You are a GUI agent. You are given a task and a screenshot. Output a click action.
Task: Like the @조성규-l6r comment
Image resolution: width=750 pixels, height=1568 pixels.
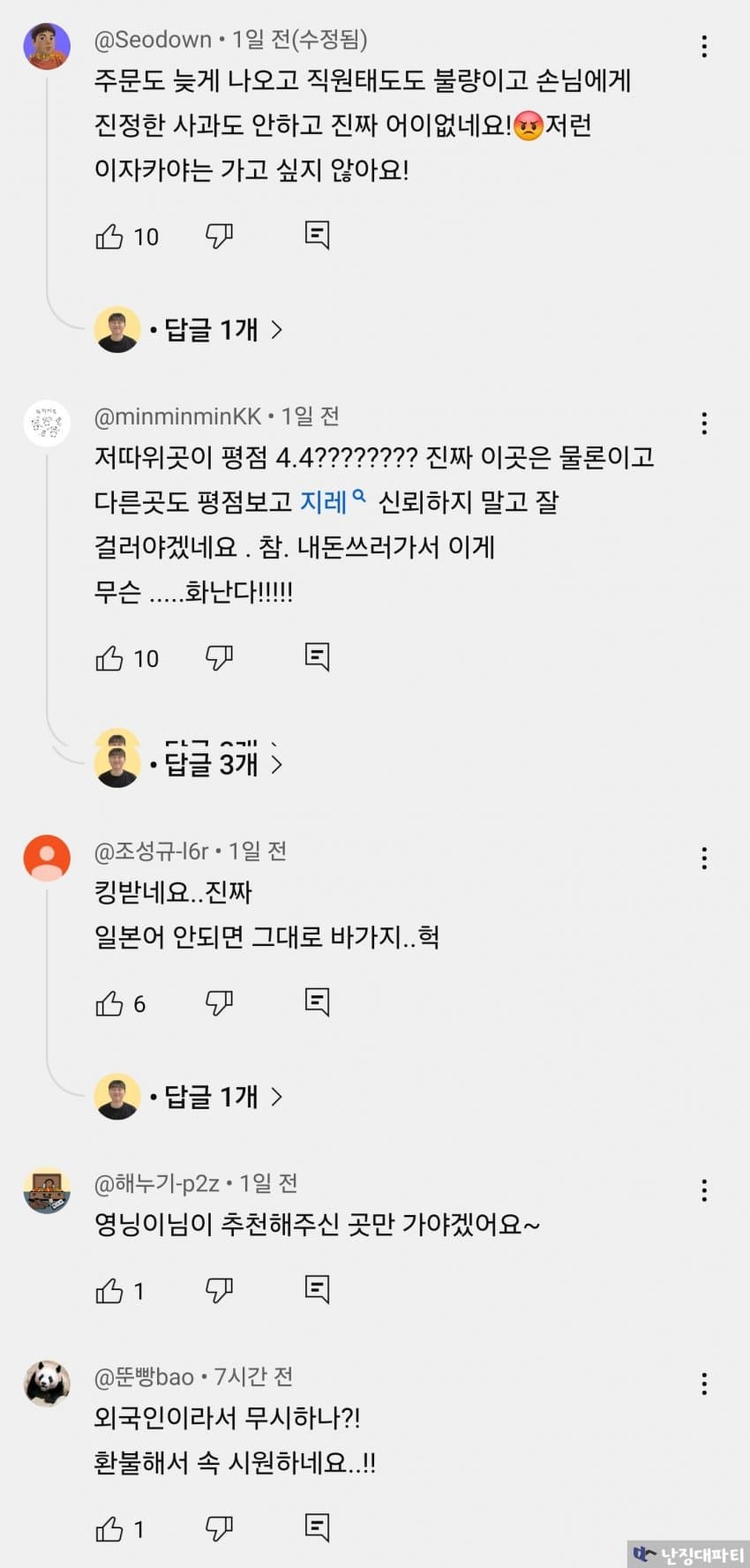[109, 1003]
